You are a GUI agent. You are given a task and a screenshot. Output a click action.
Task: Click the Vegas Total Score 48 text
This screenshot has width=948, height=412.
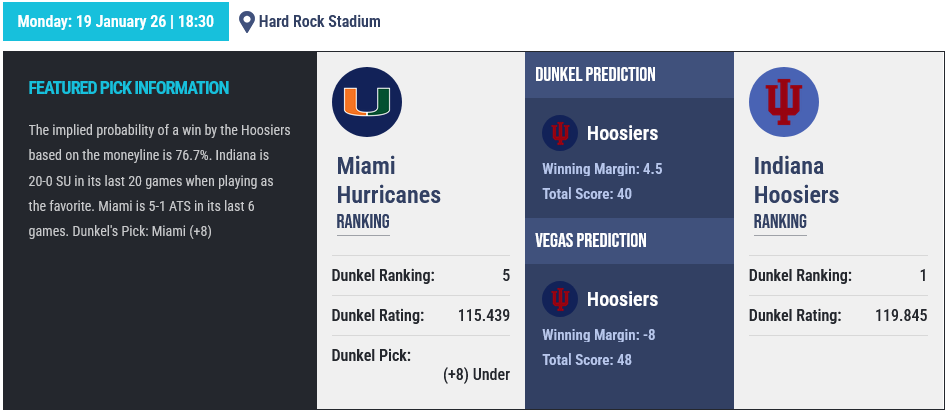(x=587, y=360)
